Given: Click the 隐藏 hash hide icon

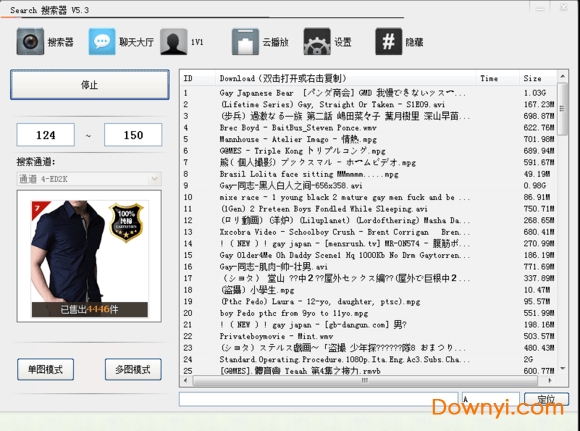Looking at the screenshot, I should pos(388,41).
